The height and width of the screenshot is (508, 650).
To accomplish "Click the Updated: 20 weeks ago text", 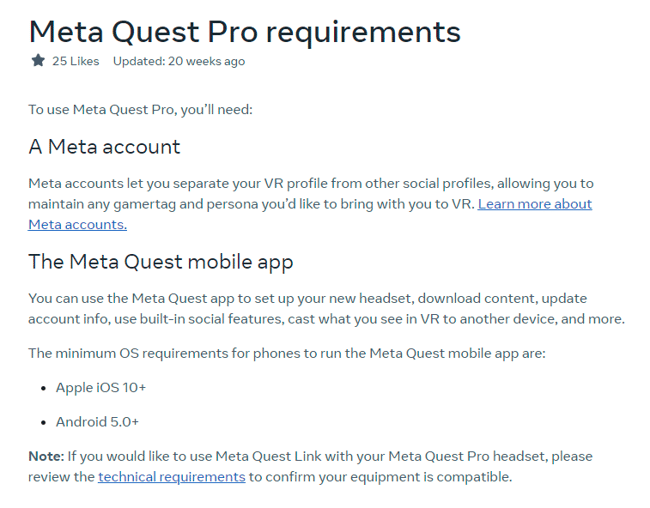I will pos(179,61).
